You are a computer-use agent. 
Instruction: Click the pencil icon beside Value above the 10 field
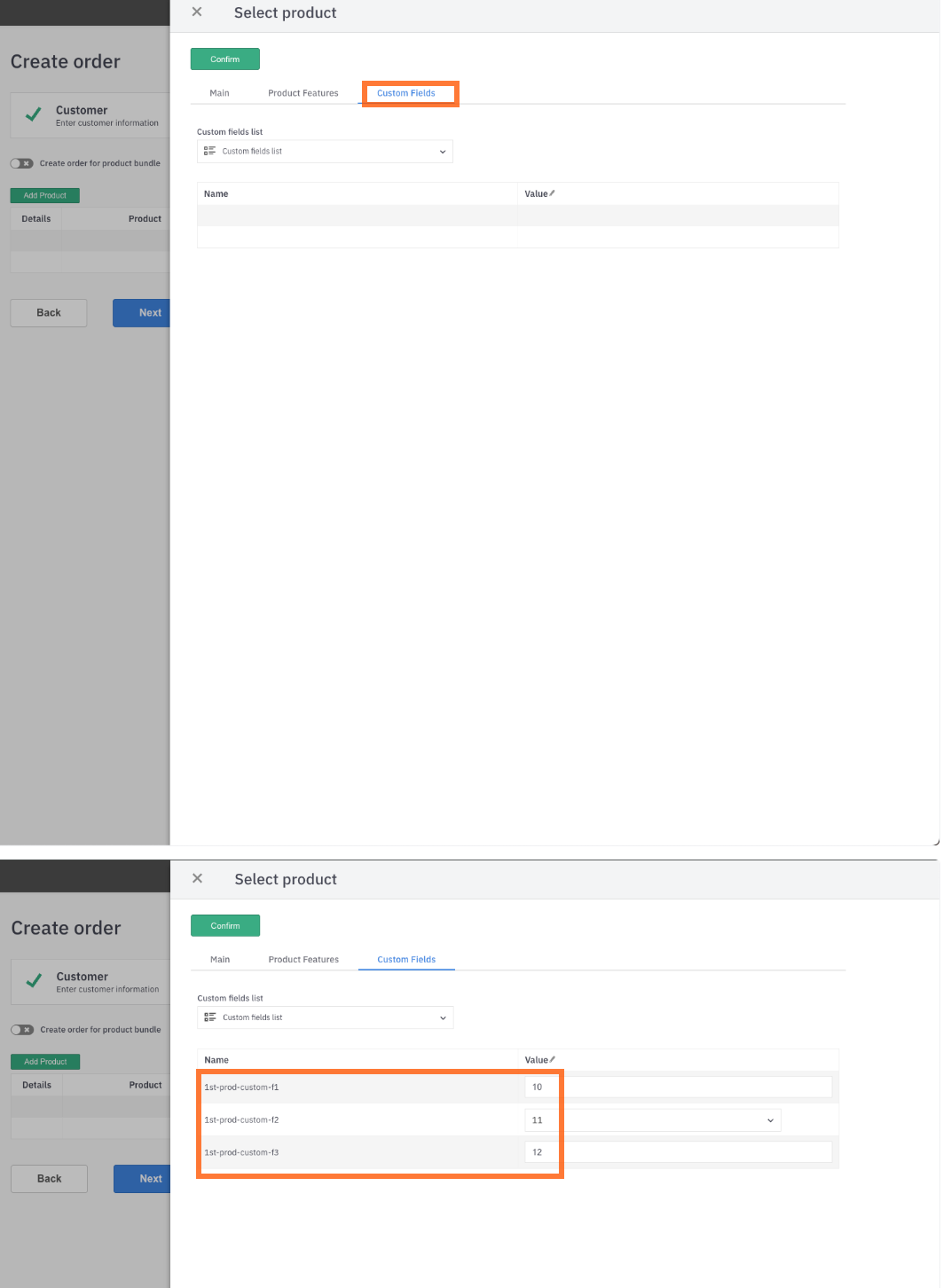[x=552, y=1059]
